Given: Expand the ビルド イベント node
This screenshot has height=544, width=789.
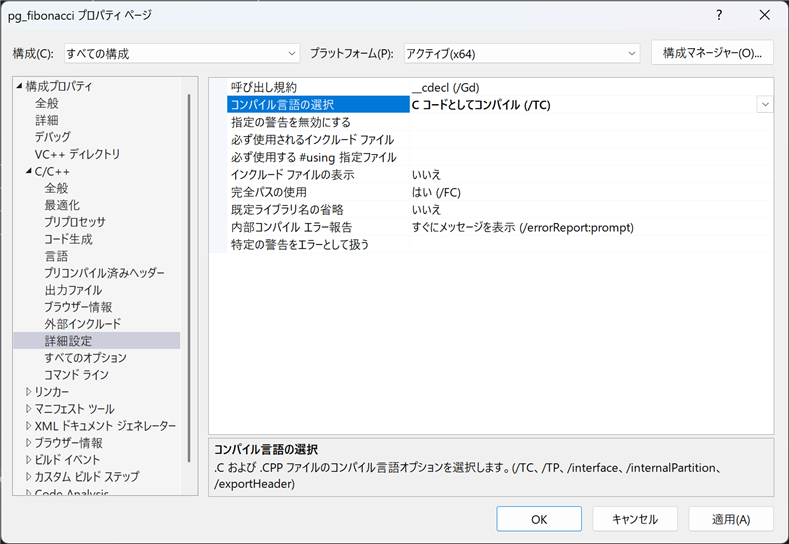Looking at the screenshot, I should click(x=29, y=459).
